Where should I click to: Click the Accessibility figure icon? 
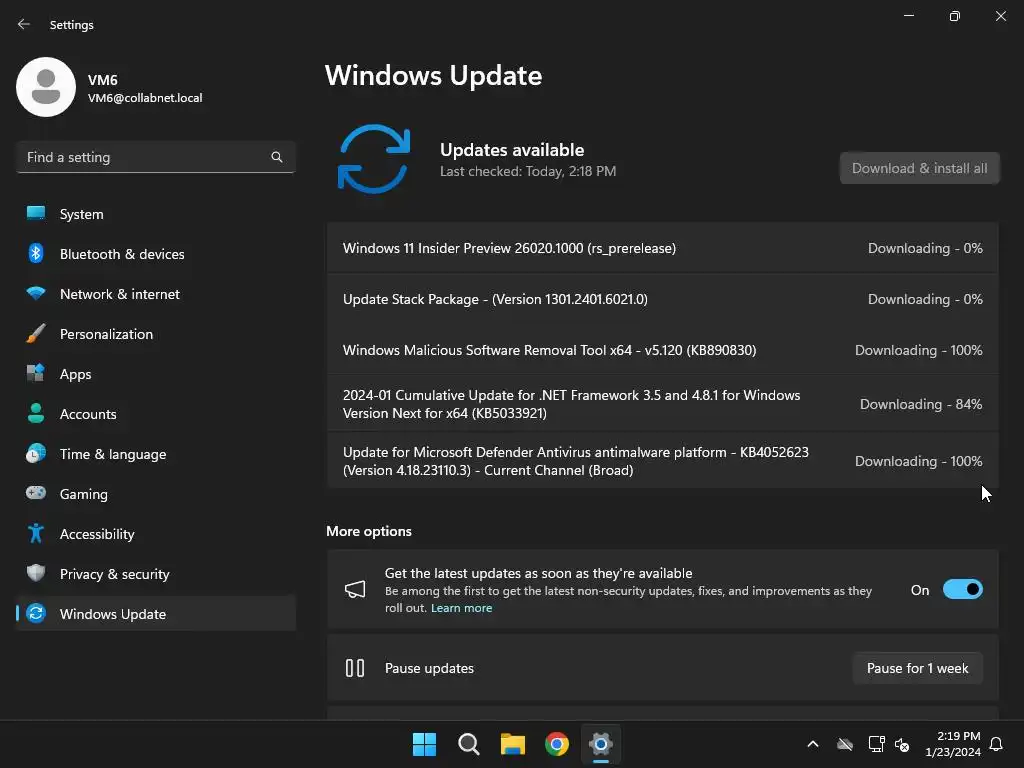pyautogui.click(x=36, y=534)
